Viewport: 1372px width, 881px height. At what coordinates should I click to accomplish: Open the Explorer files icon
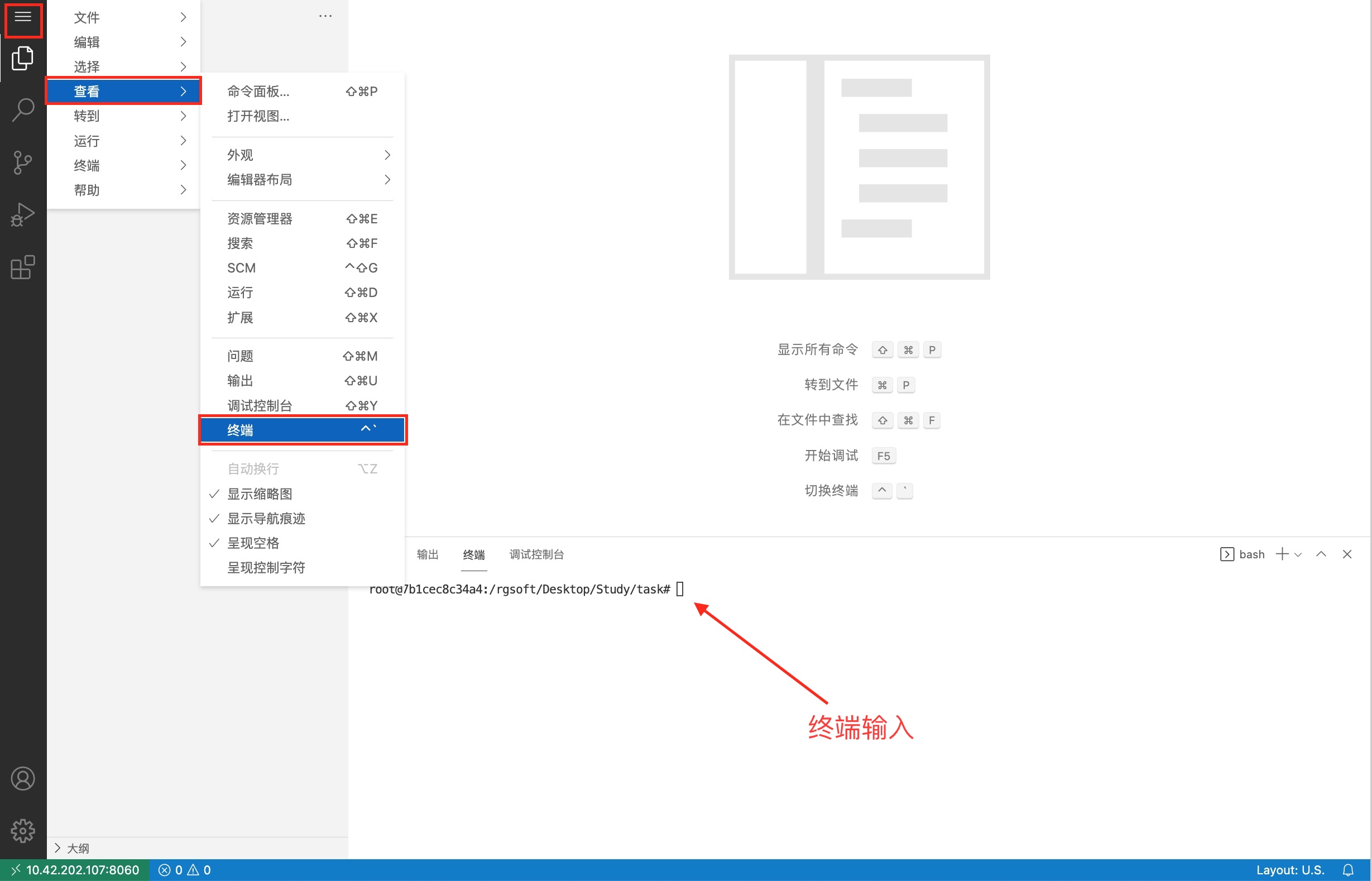[23, 59]
